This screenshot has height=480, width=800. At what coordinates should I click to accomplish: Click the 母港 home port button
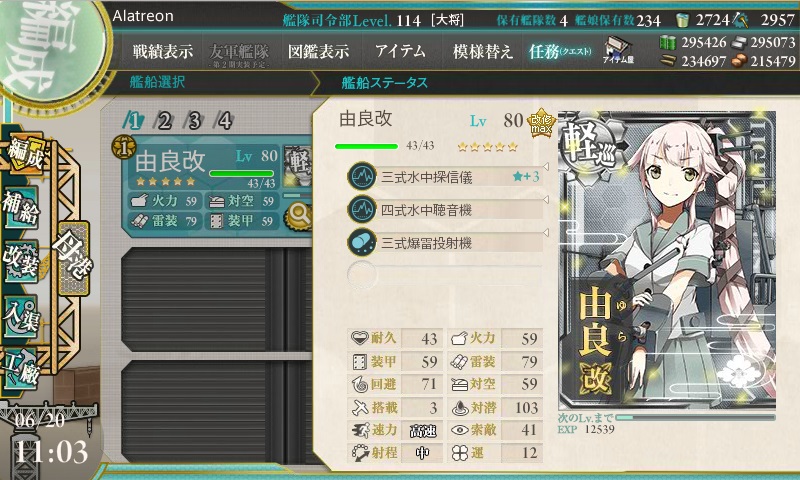[74, 258]
